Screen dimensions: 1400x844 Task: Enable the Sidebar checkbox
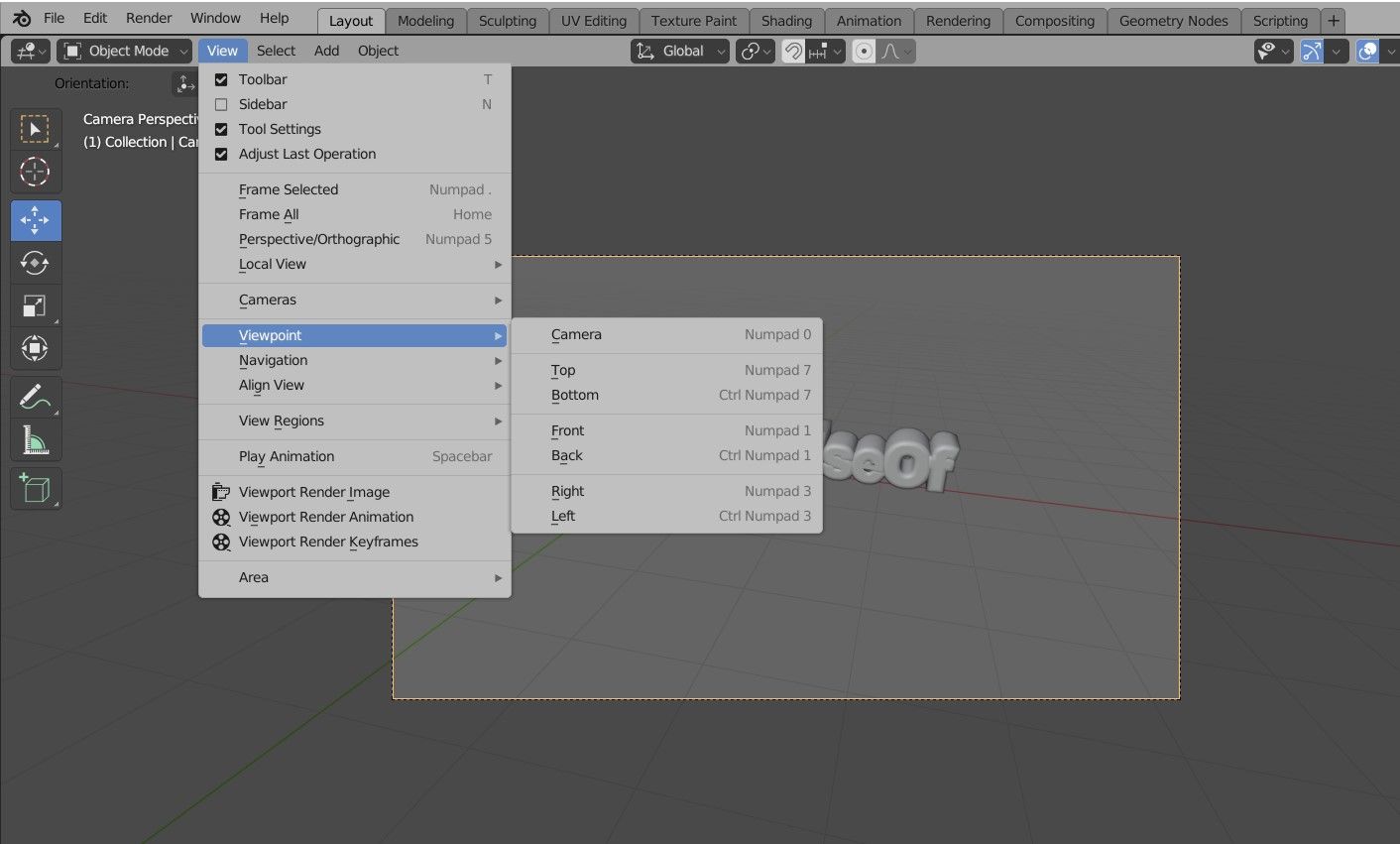221,104
